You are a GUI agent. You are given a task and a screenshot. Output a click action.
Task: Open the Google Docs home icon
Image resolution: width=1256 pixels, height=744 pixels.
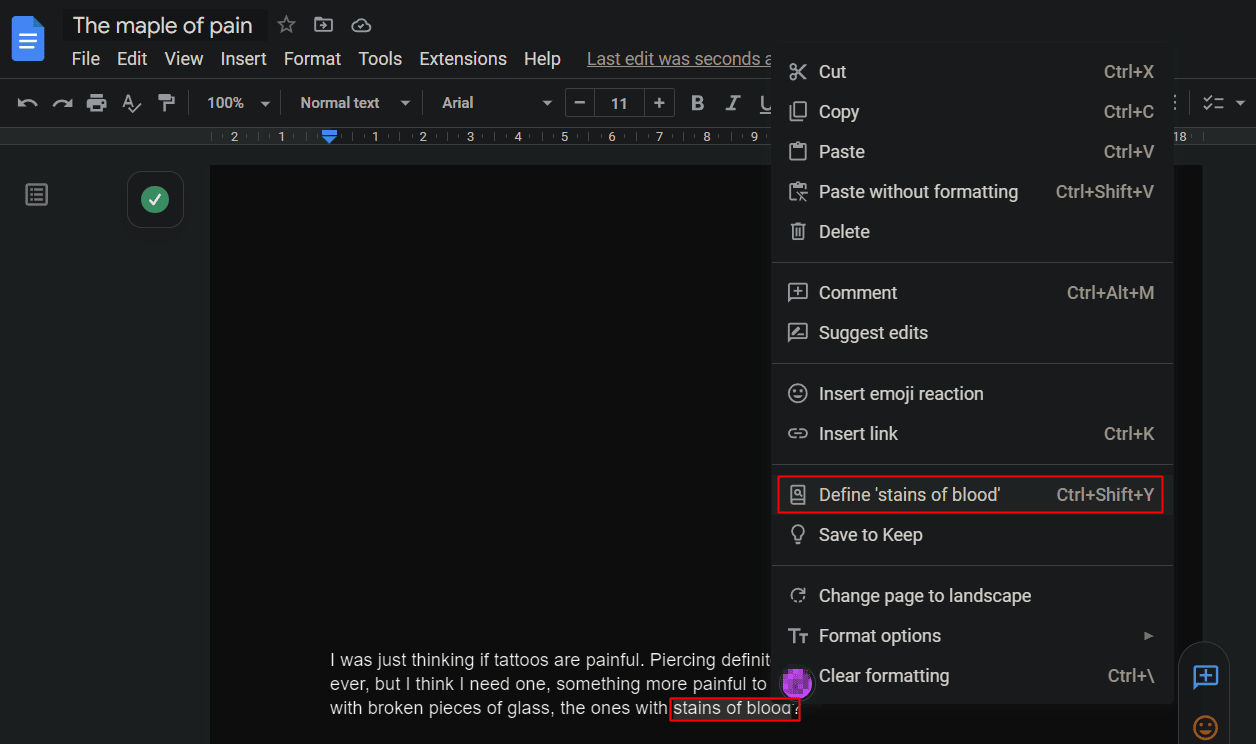pyautogui.click(x=28, y=39)
